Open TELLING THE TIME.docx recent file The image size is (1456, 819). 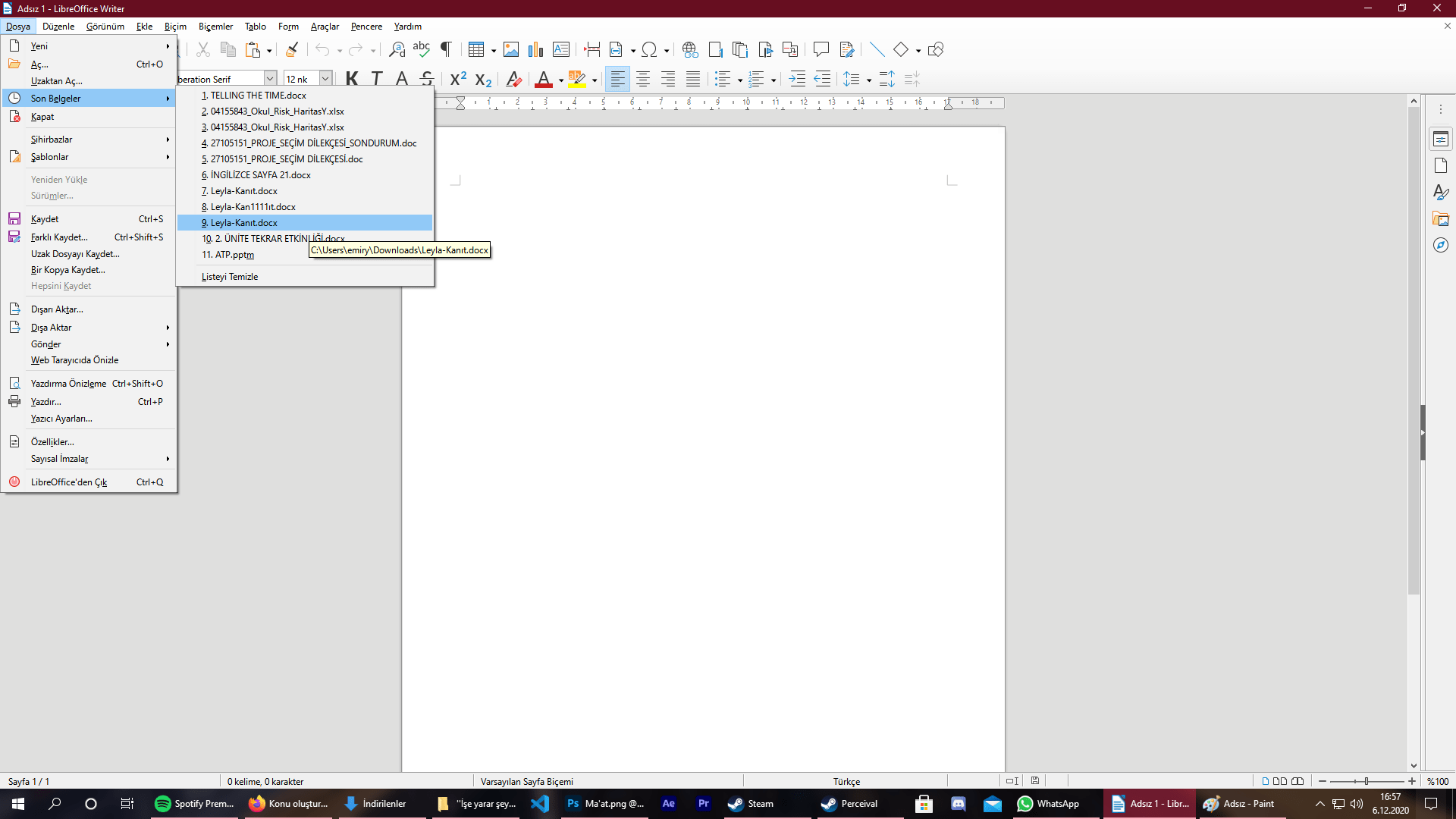click(258, 96)
